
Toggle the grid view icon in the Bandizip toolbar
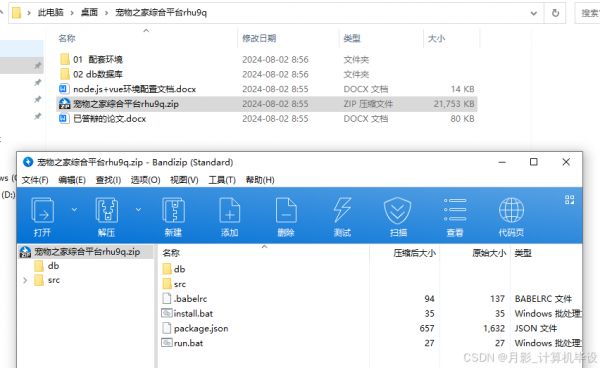(x=569, y=199)
